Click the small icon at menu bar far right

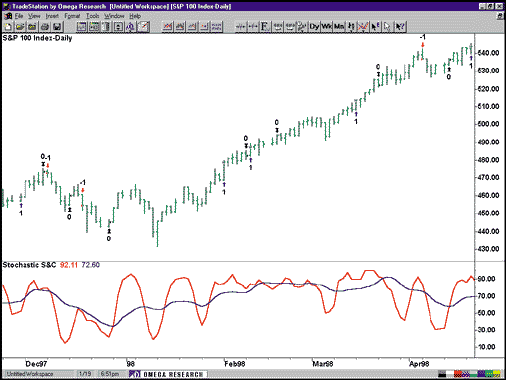click(x=500, y=16)
